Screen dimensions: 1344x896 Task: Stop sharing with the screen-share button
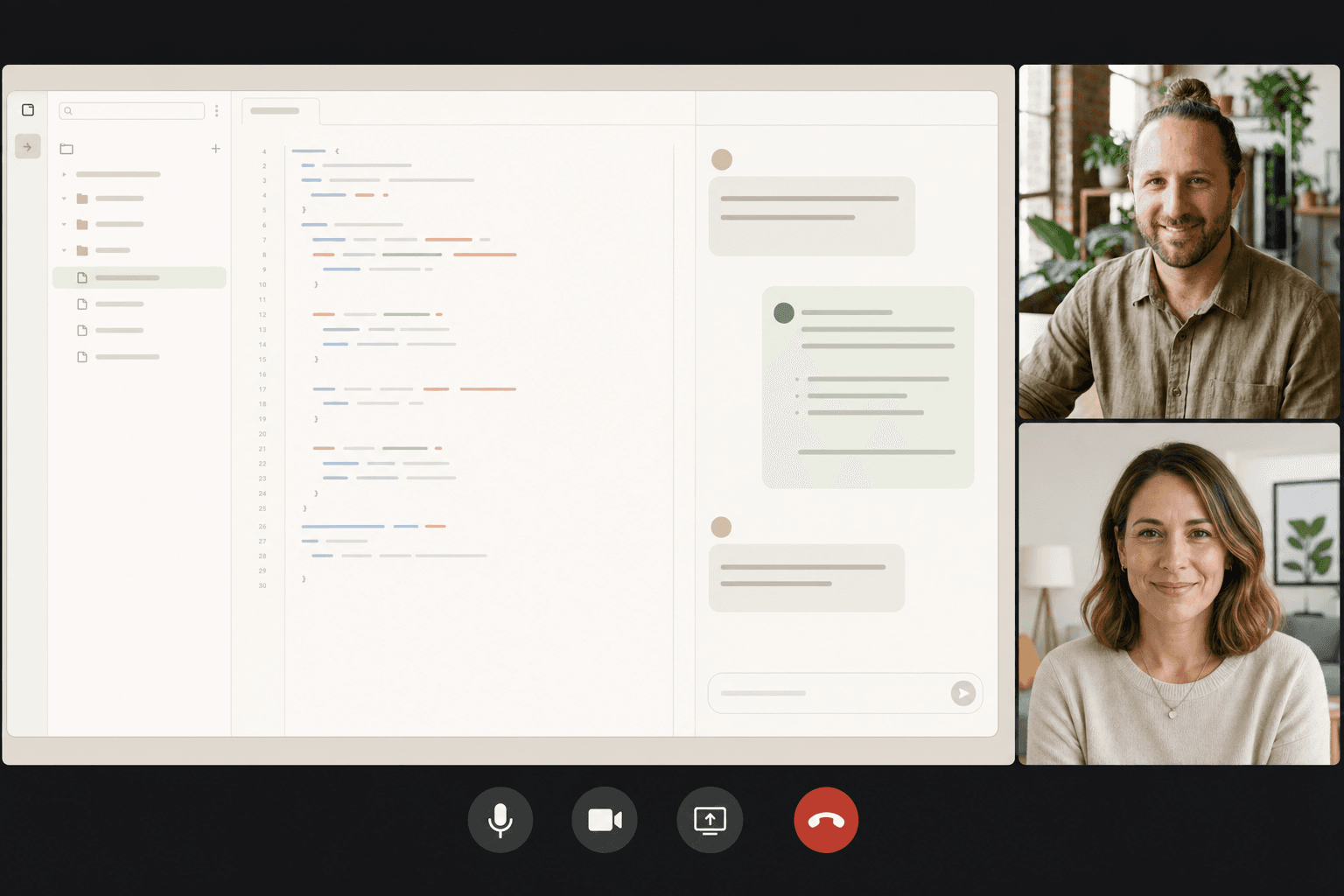tap(710, 820)
